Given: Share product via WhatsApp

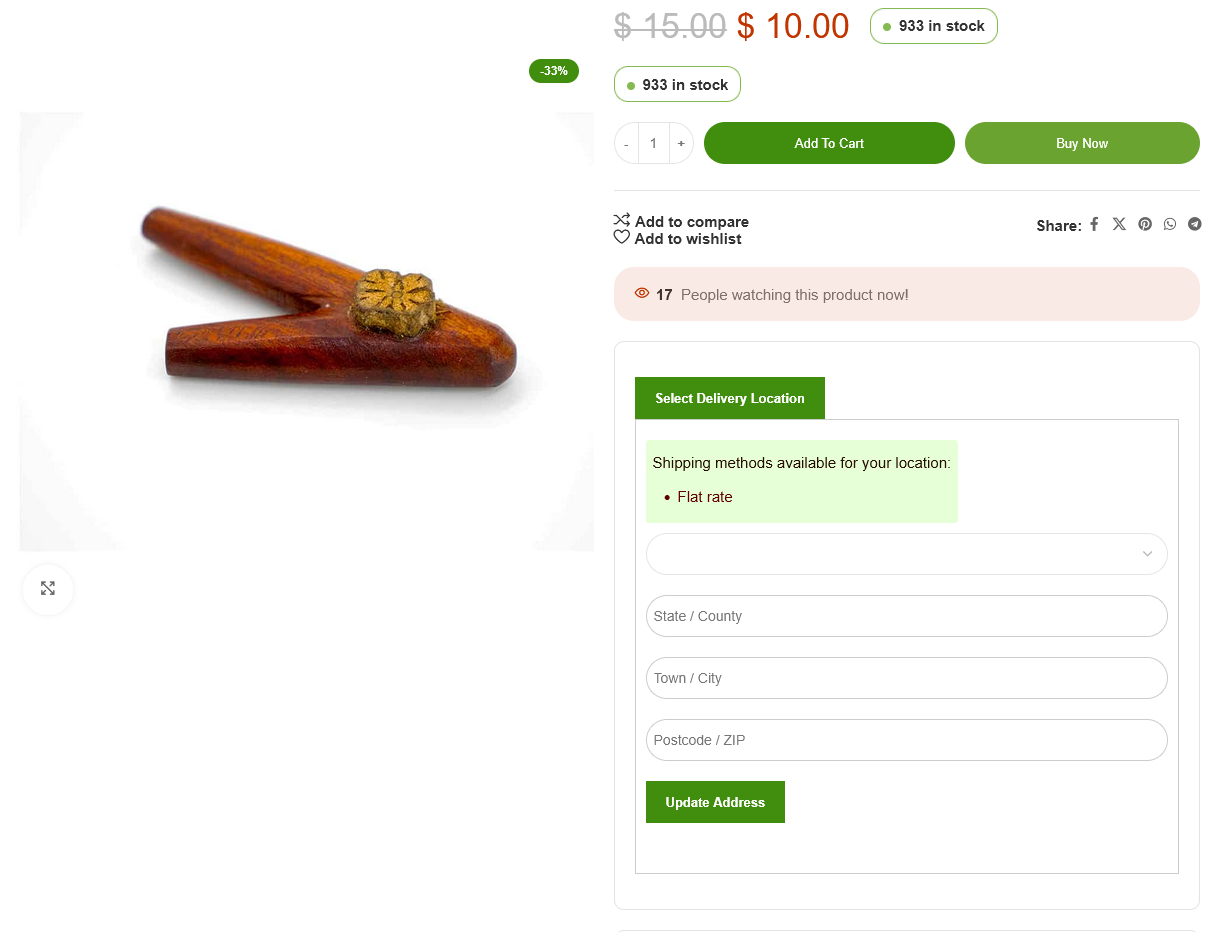Looking at the screenshot, I should (1170, 224).
